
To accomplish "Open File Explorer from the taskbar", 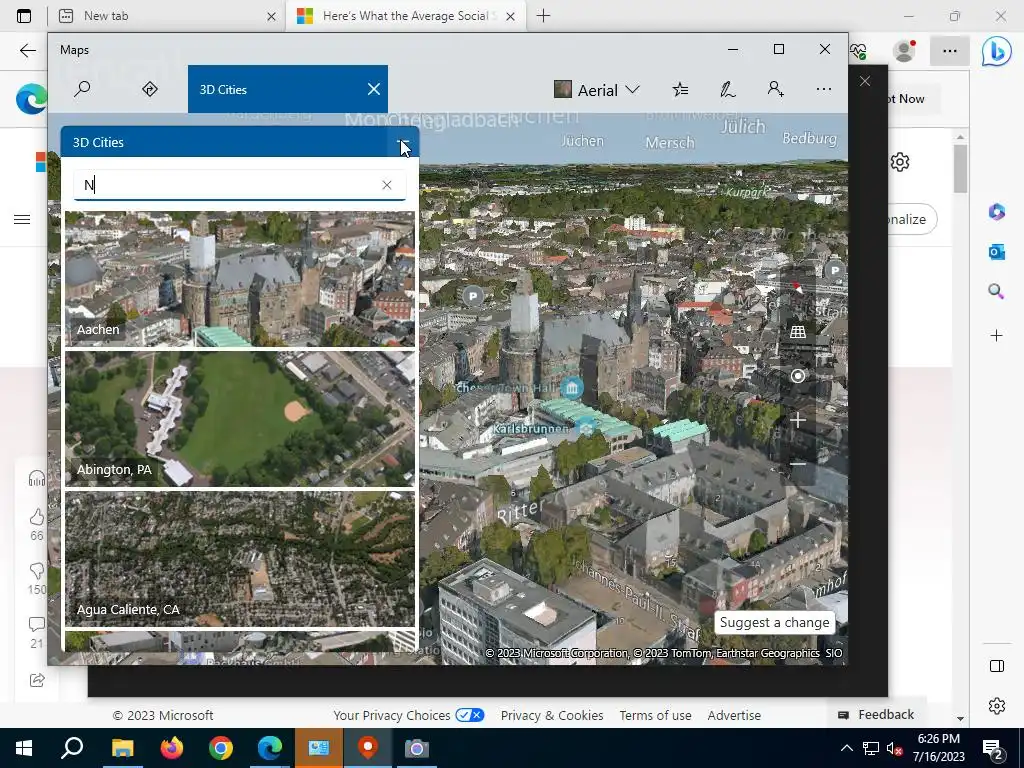I will point(122,748).
